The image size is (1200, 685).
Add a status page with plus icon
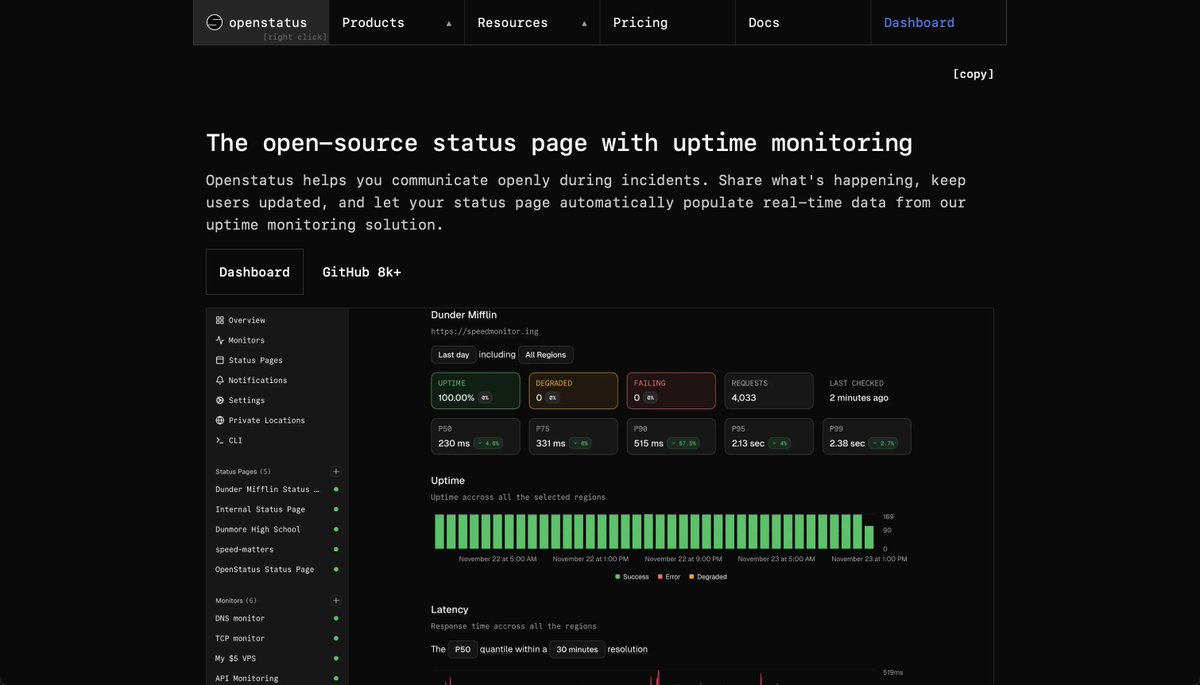click(x=336, y=471)
